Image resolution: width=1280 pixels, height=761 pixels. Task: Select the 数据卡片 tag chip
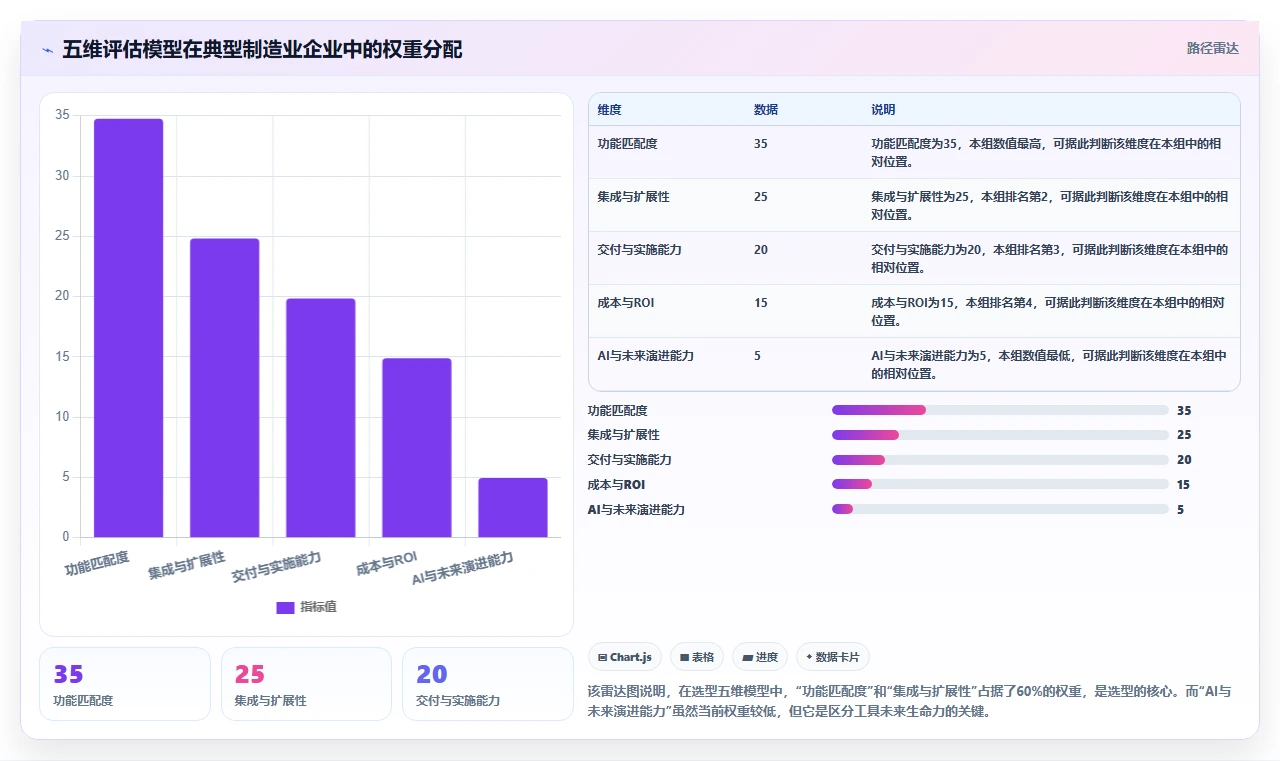[x=833, y=657]
